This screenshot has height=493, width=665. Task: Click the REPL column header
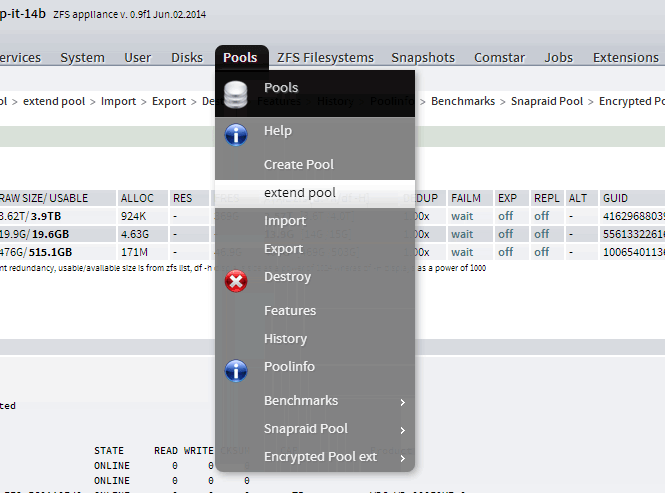(547, 198)
